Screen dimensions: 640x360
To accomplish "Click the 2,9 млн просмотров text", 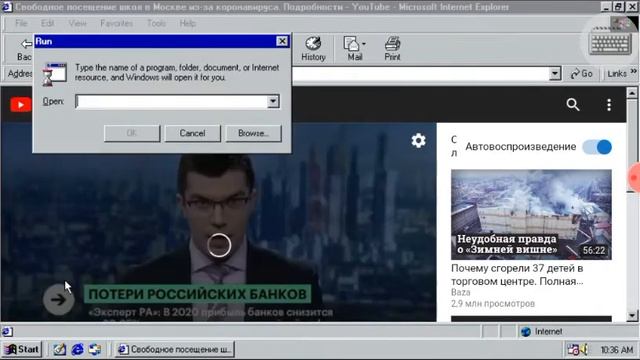I will (x=493, y=304).
